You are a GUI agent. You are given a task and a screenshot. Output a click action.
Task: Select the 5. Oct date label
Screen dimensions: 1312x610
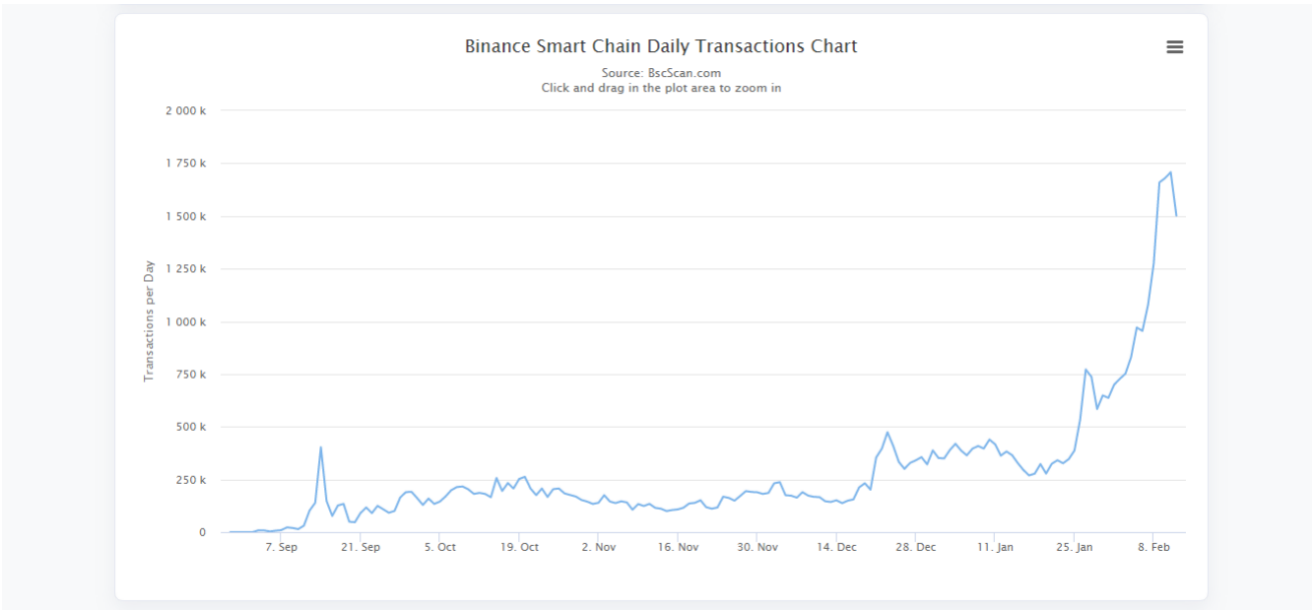[x=439, y=547]
